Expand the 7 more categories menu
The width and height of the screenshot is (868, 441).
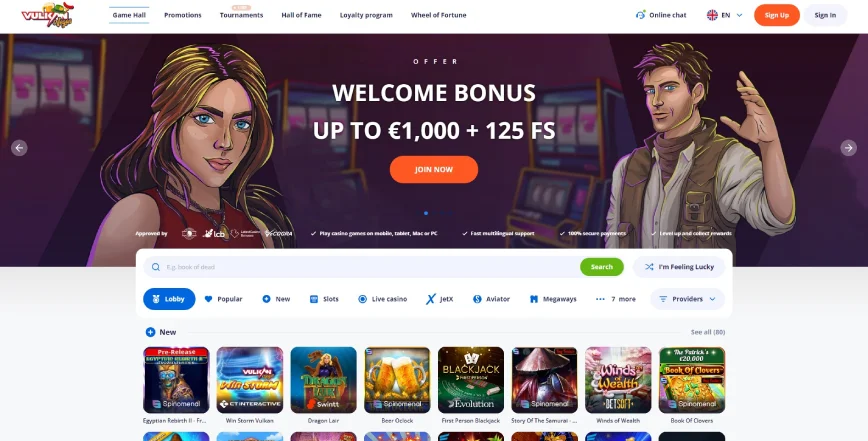pos(616,299)
